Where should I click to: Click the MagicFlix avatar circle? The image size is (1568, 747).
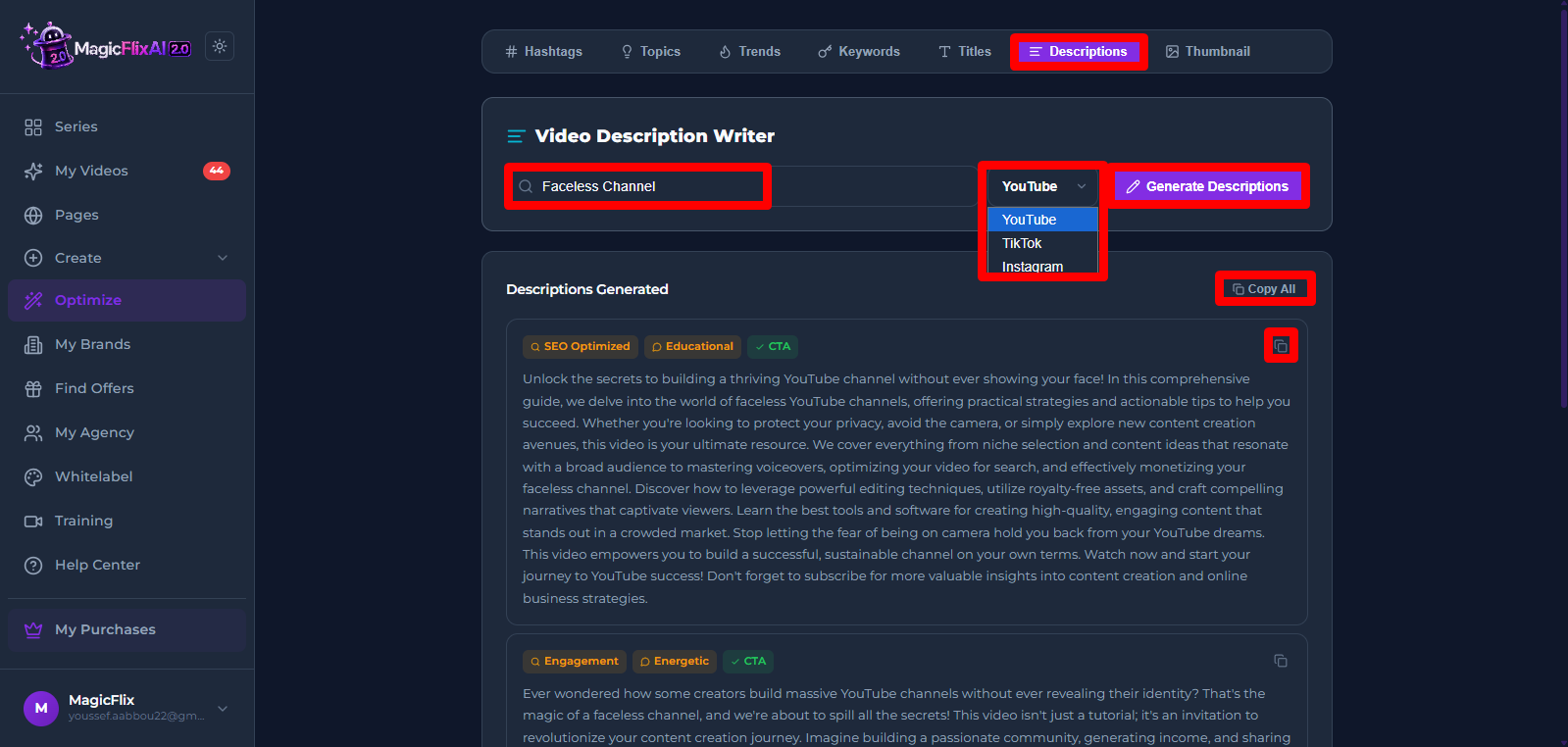[x=41, y=708]
